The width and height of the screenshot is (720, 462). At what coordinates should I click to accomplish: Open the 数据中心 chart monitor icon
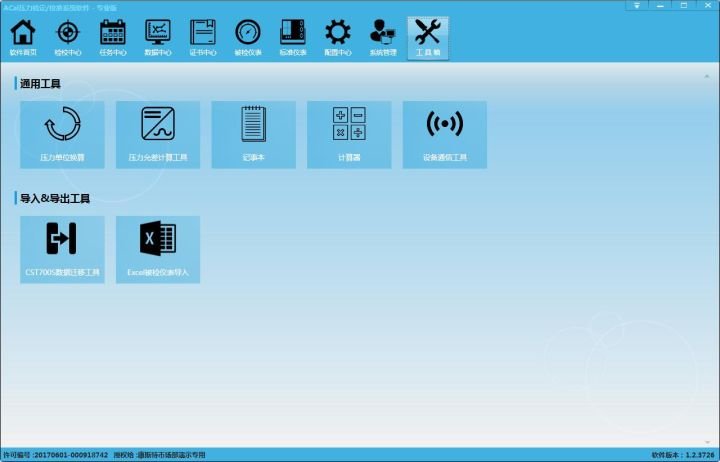[158, 38]
